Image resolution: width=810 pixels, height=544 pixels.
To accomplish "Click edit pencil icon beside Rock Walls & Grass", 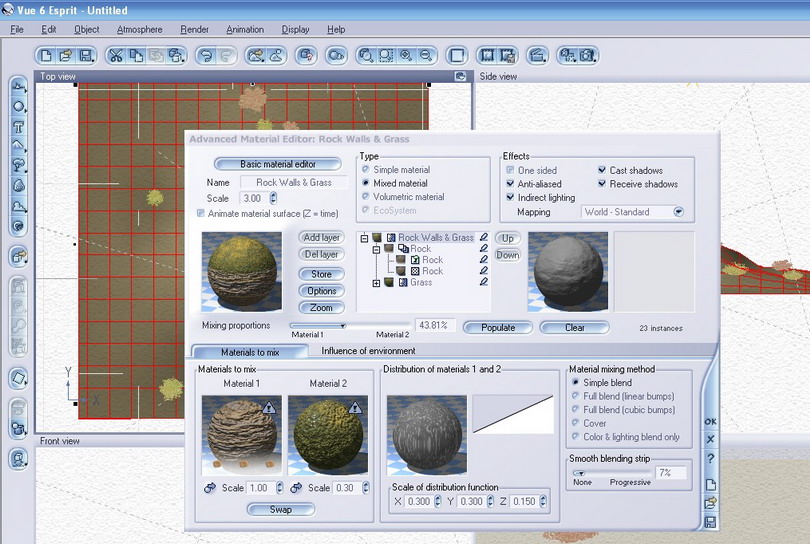I will (484, 237).
